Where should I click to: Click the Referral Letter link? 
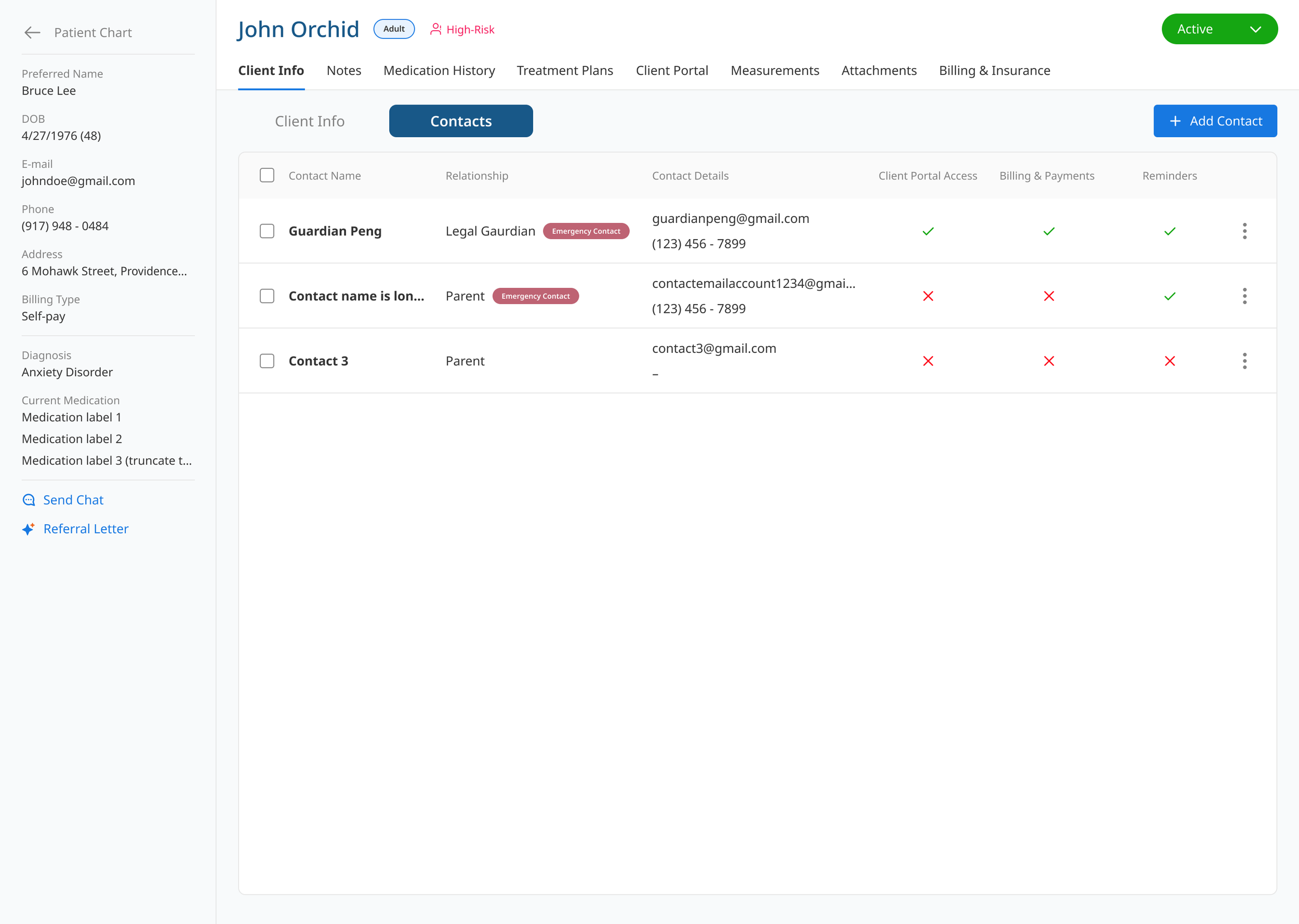(86, 529)
